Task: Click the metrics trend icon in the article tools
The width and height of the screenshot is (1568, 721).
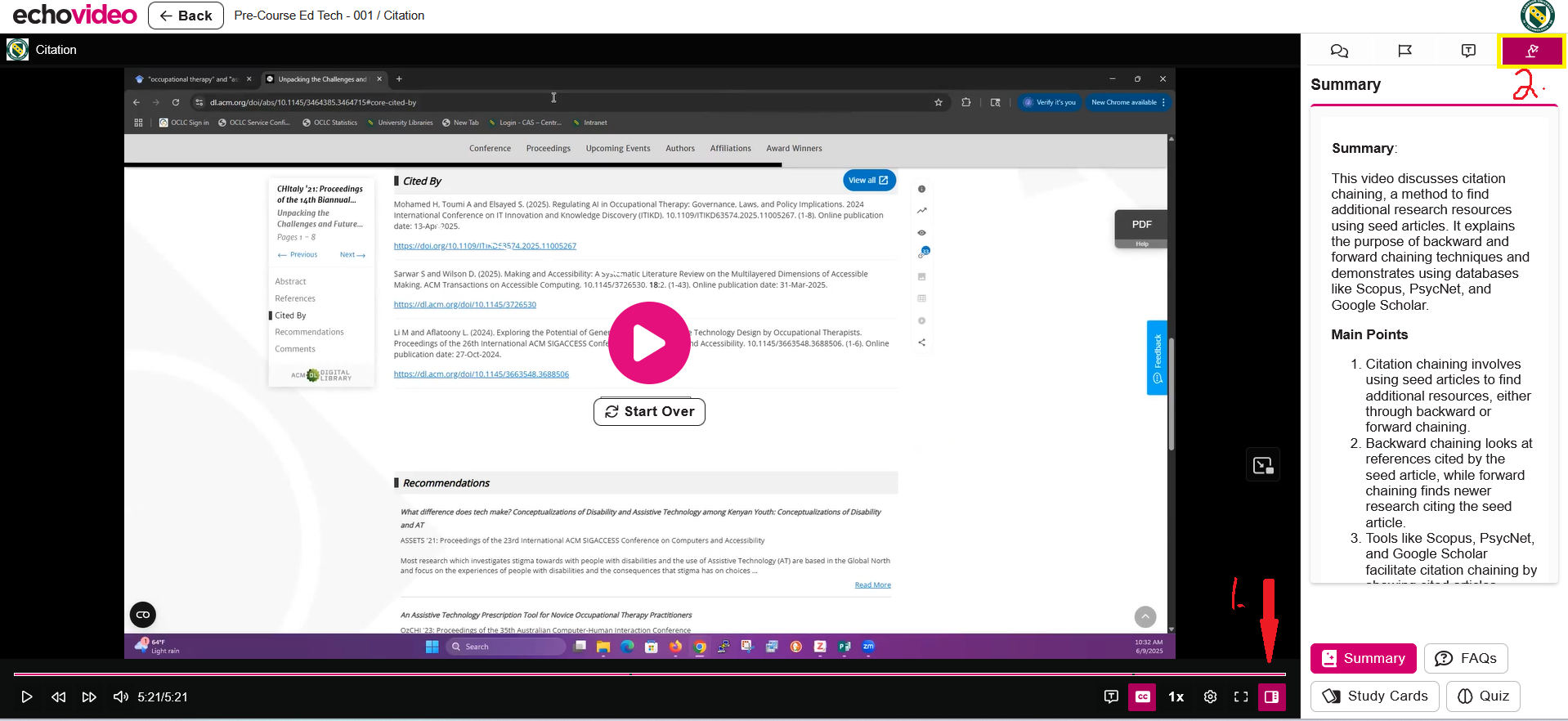Action: click(921, 211)
